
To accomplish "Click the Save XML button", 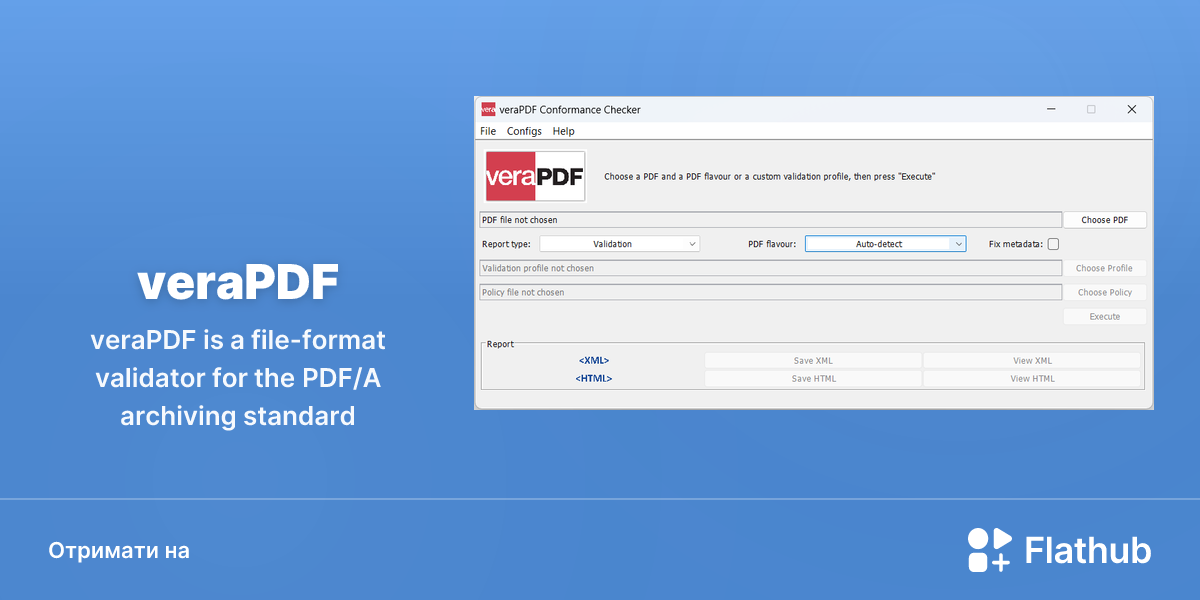I will 813,361.
